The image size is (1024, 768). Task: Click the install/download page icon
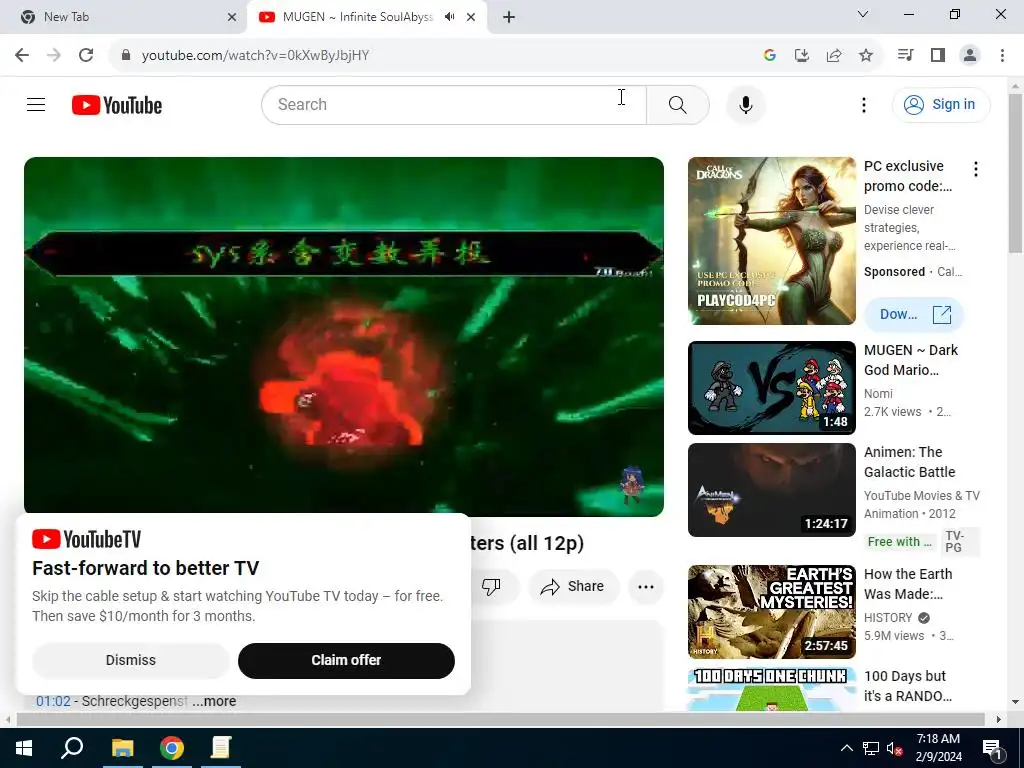pyautogui.click(x=801, y=55)
